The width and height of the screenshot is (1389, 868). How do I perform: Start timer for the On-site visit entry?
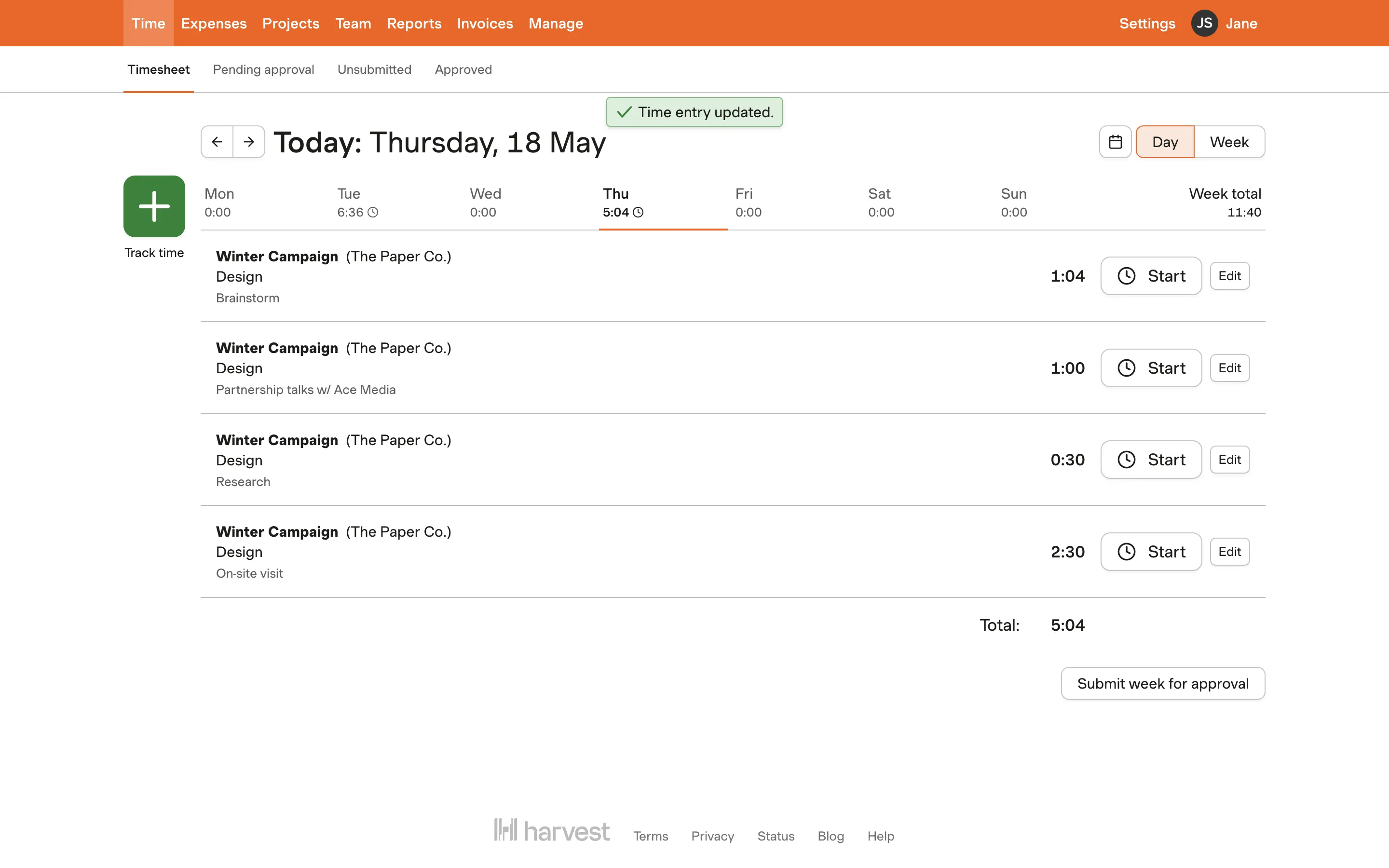point(1151,552)
